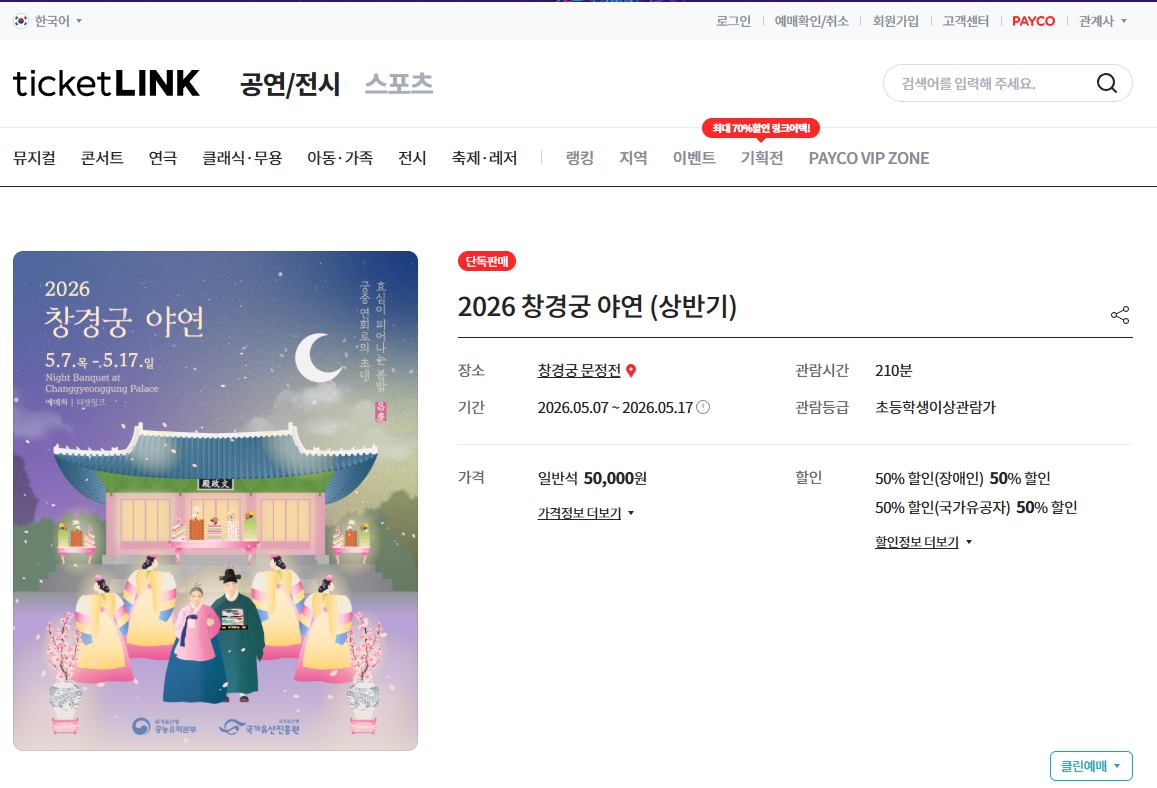This screenshot has width=1157, height=788.
Task: Open the ticketLINK home logo
Action: click(x=106, y=83)
